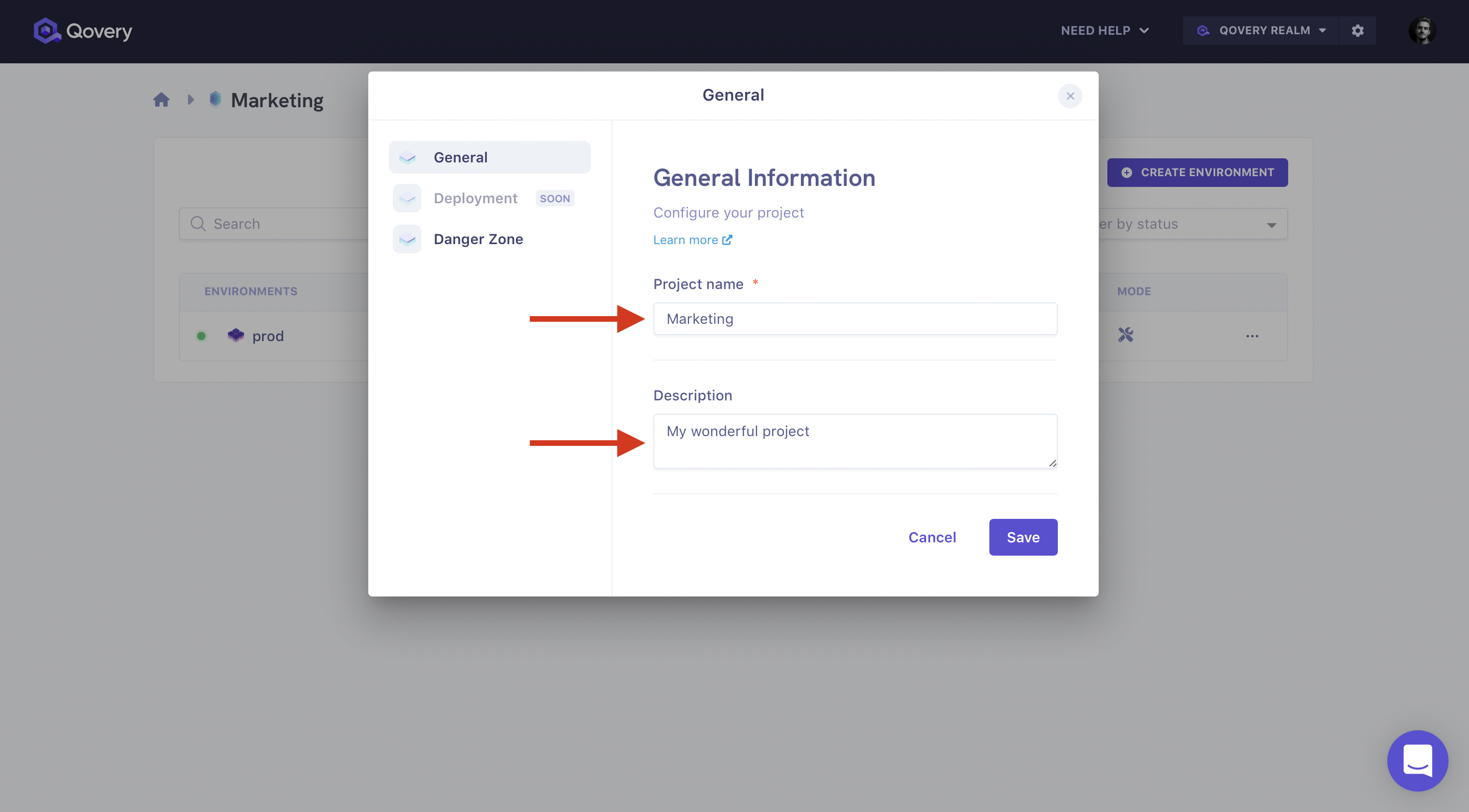
Task: Open the filter by status dropdown
Action: pyautogui.click(x=1193, y=224)
